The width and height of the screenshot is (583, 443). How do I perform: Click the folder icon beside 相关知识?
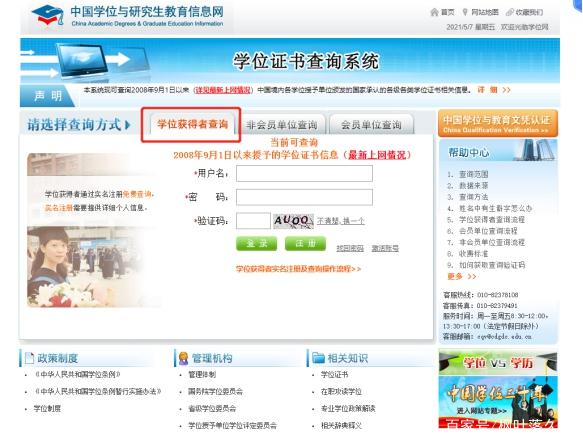click(x=319, y=358)
